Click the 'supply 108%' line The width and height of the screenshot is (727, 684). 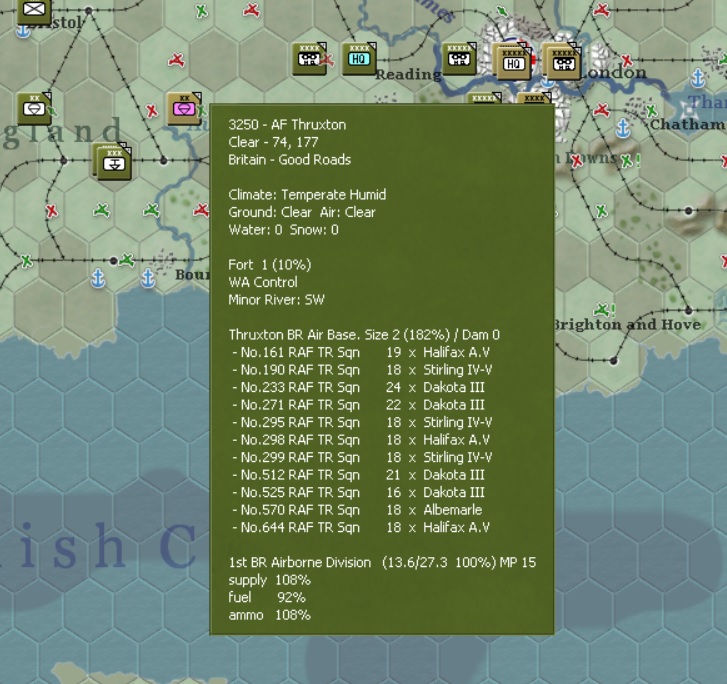click(269, 580)
